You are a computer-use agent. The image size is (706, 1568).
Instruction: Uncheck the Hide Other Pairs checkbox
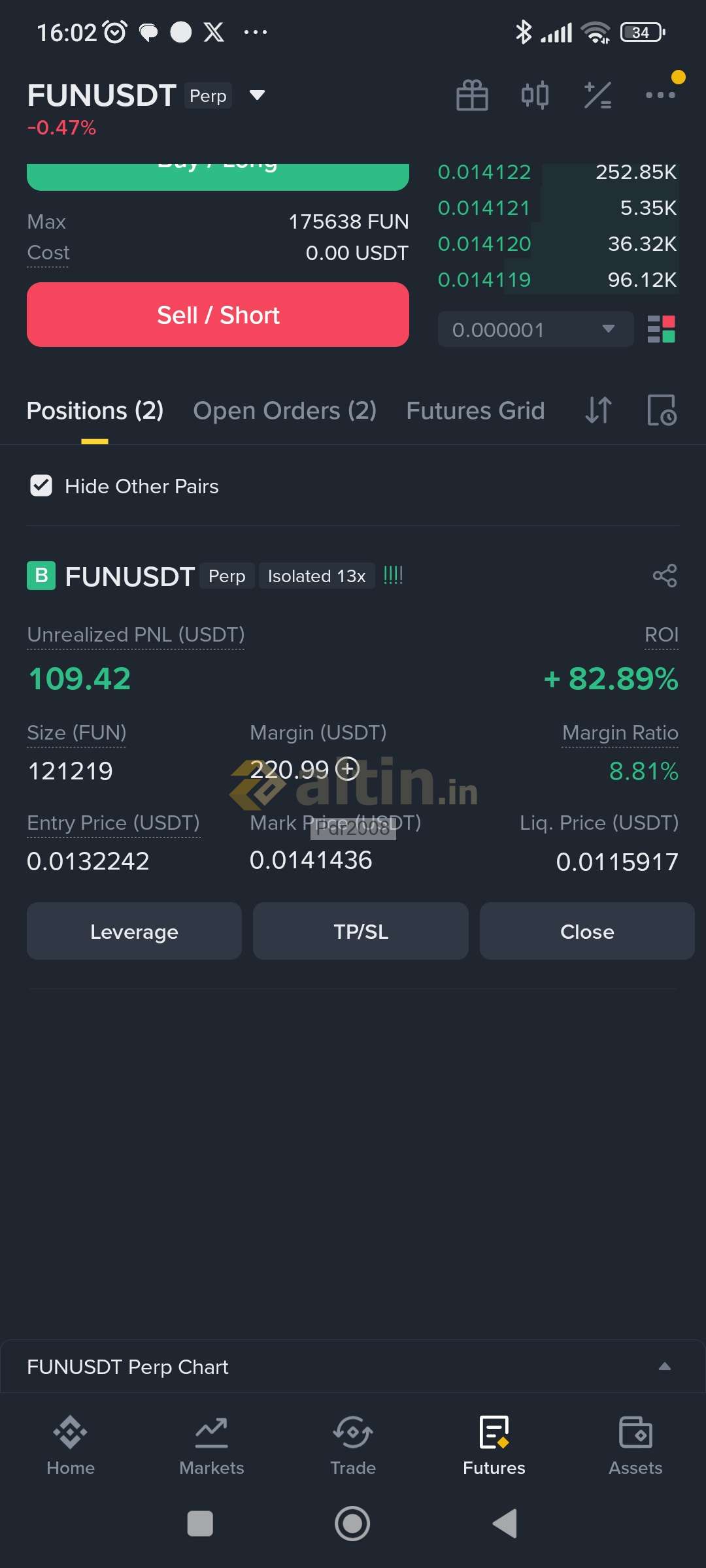[x=41, y=486]
